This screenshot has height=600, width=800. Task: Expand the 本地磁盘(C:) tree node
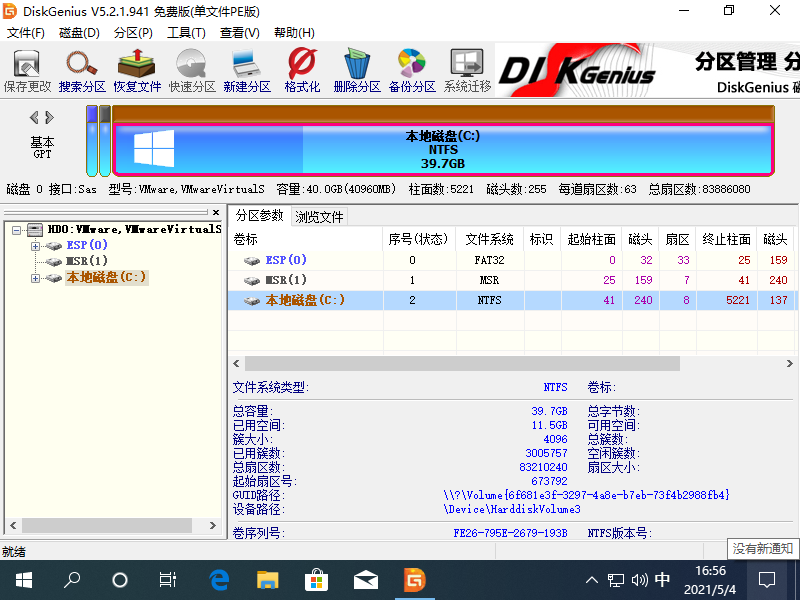point(36,278)
